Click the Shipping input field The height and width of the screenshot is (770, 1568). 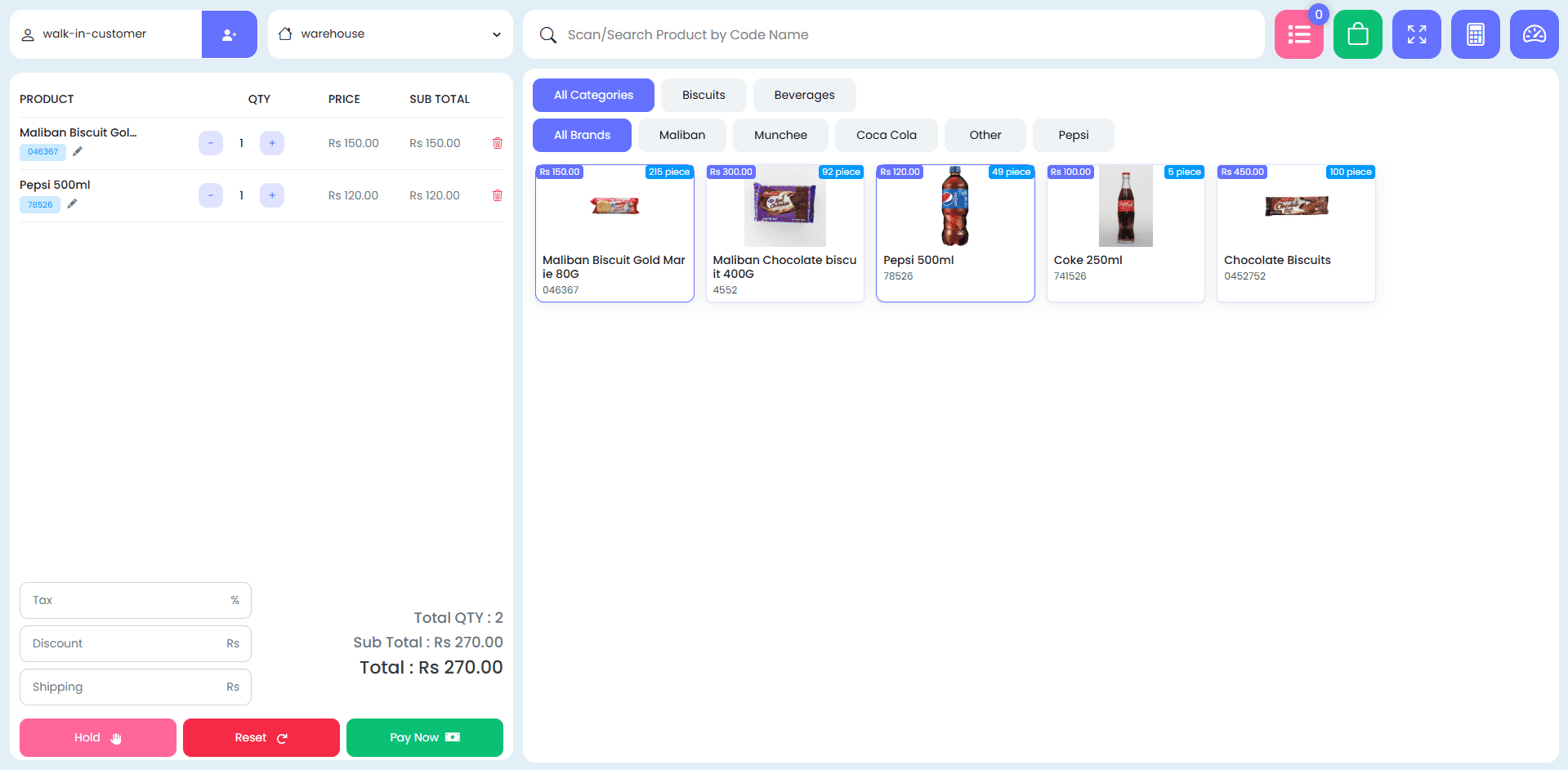point(136,687)
